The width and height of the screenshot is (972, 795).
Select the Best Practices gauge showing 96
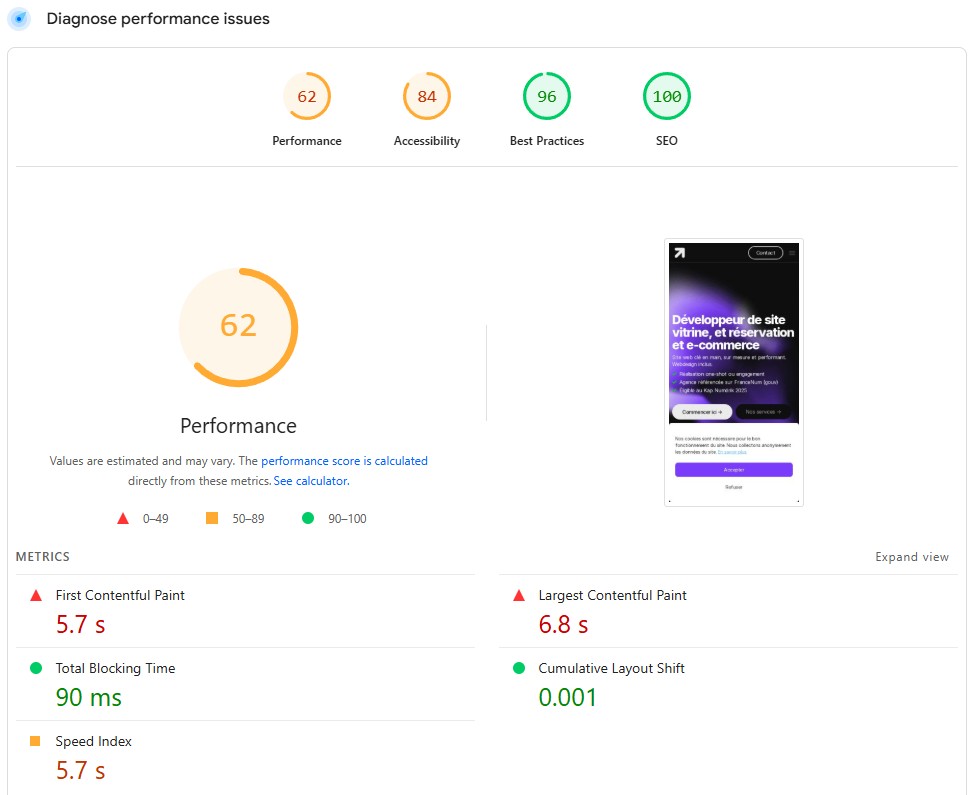(x=546, y=96)
